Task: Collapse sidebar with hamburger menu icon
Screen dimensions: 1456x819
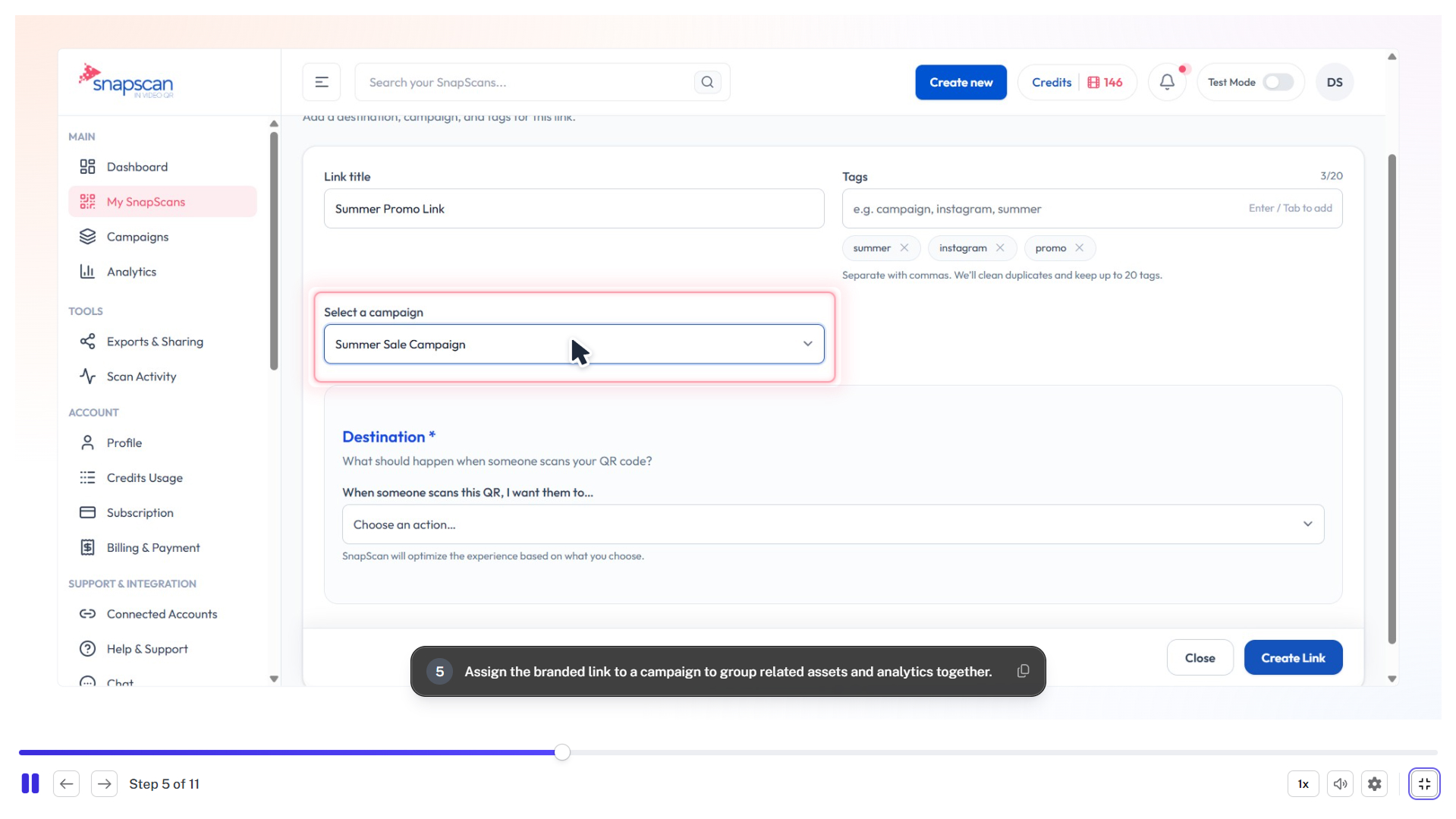Action: pyautogui.click(x=322, y=82)
